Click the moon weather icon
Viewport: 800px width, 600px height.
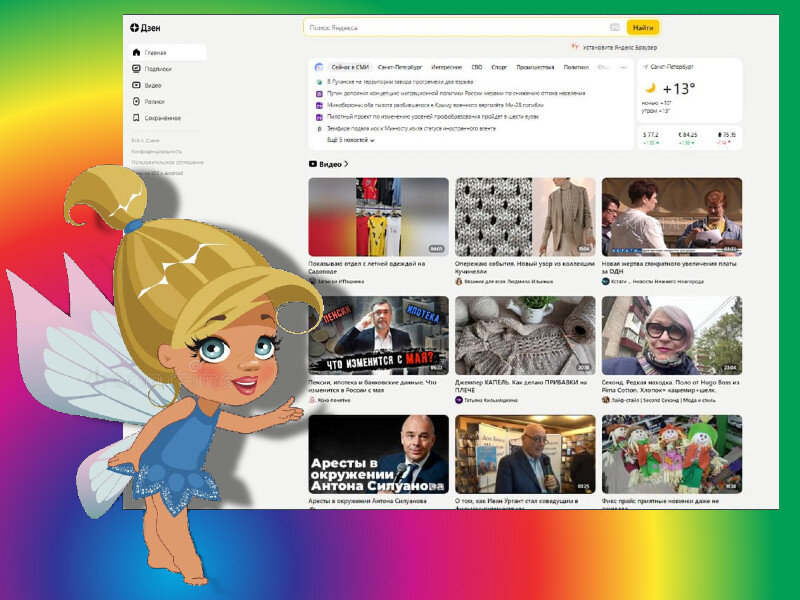[650, 88]
